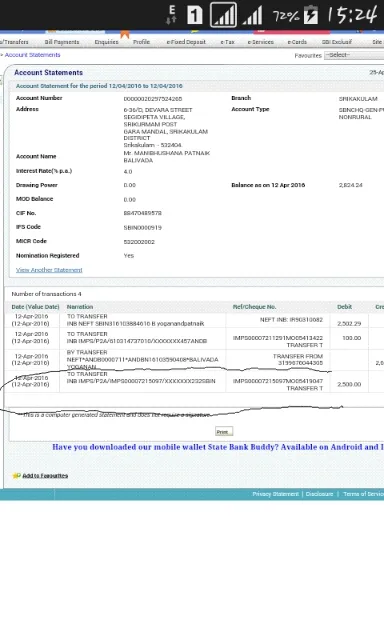
Task: Tap the battery charging icon in status bar
Action: pyautogui.click(x=311, y=15)
